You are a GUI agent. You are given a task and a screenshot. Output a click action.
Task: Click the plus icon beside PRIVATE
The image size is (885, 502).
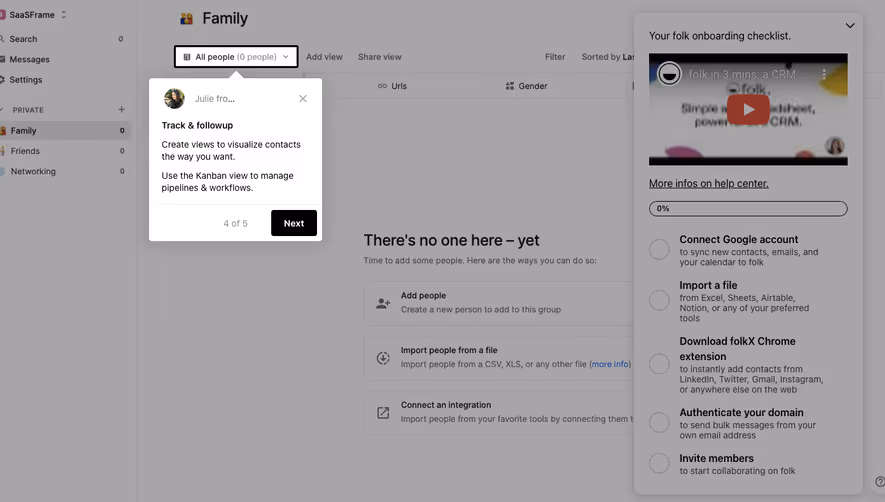coord(121,110)
